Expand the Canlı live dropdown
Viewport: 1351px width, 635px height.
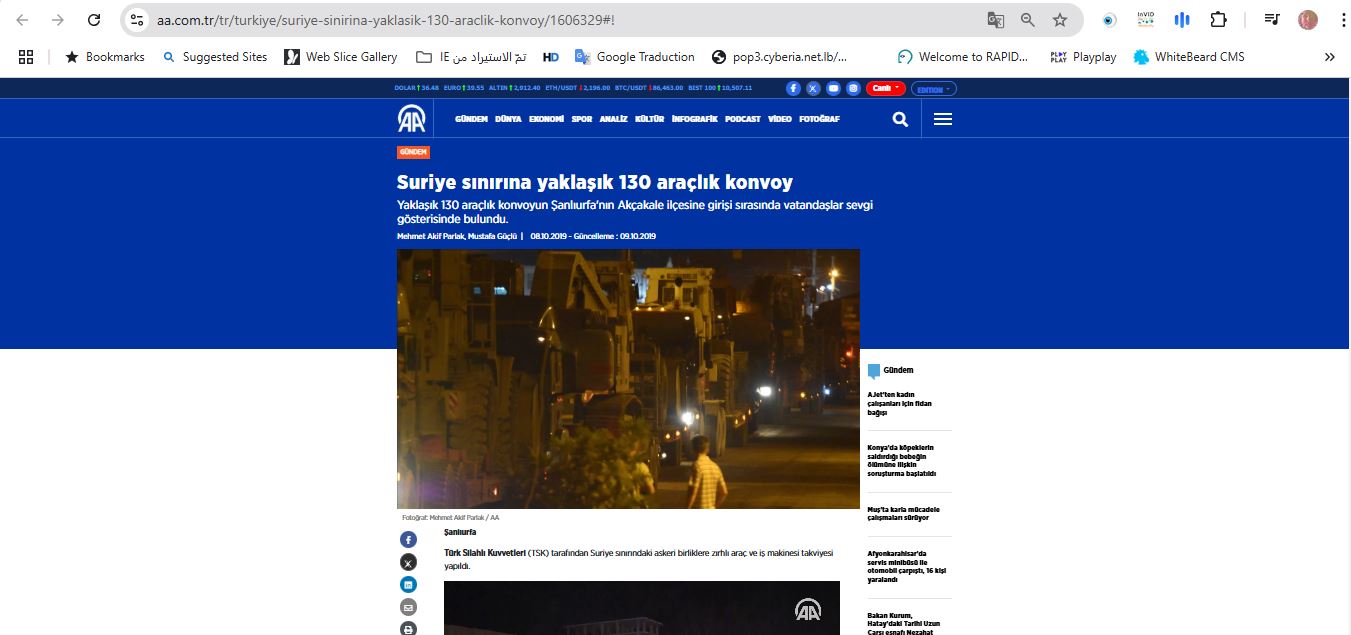pyautogui.click(x=885, y=88)
